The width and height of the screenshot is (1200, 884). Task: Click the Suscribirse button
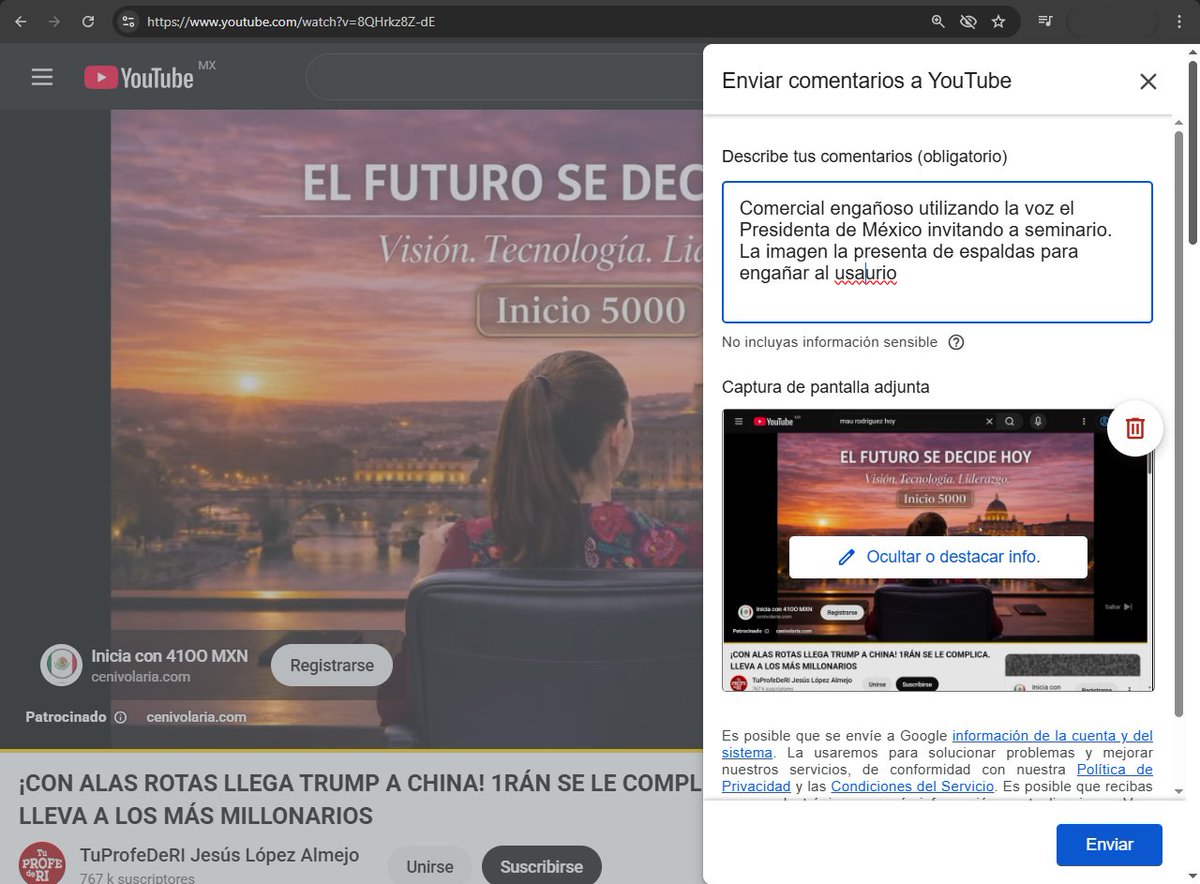click(541, 866)
